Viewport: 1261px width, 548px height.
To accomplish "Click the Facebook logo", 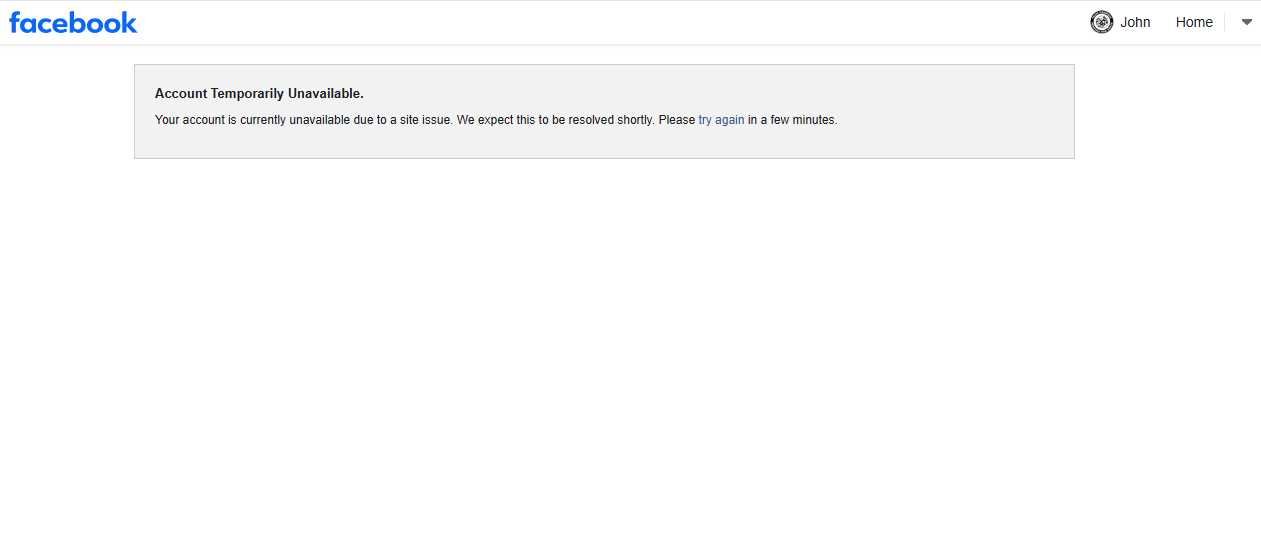I will [x=73, y=23].
